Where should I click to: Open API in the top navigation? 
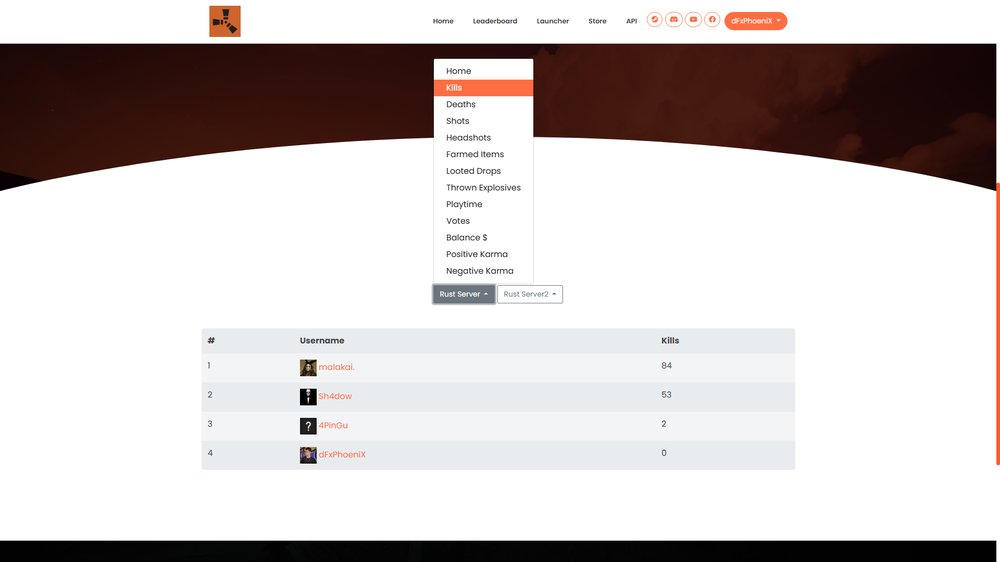coord(631,21)
